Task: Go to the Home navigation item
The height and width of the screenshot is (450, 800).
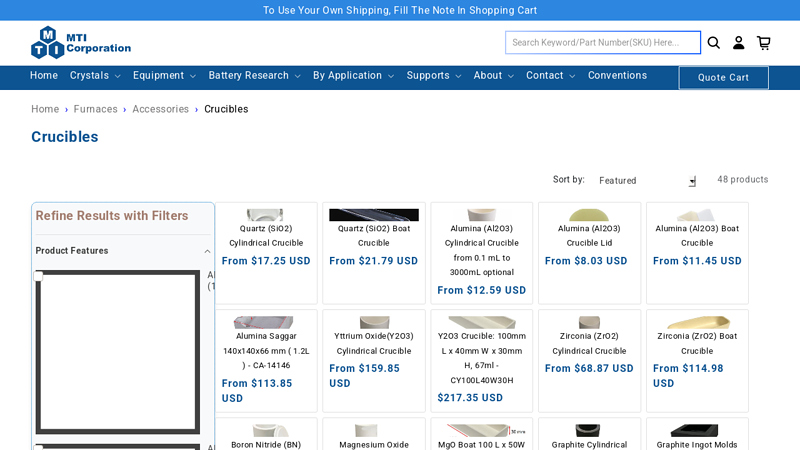Action: (44, 76)
